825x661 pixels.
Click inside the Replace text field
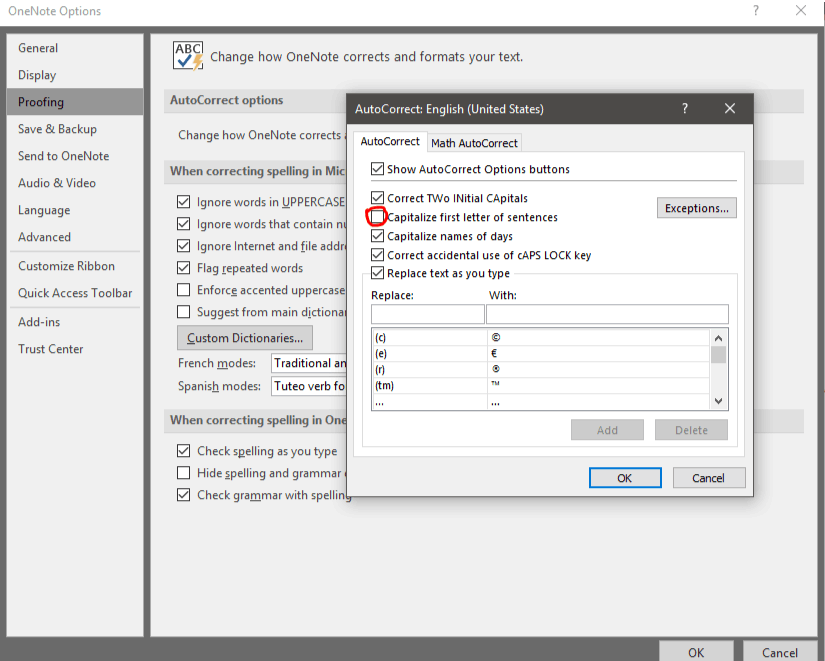427,313
